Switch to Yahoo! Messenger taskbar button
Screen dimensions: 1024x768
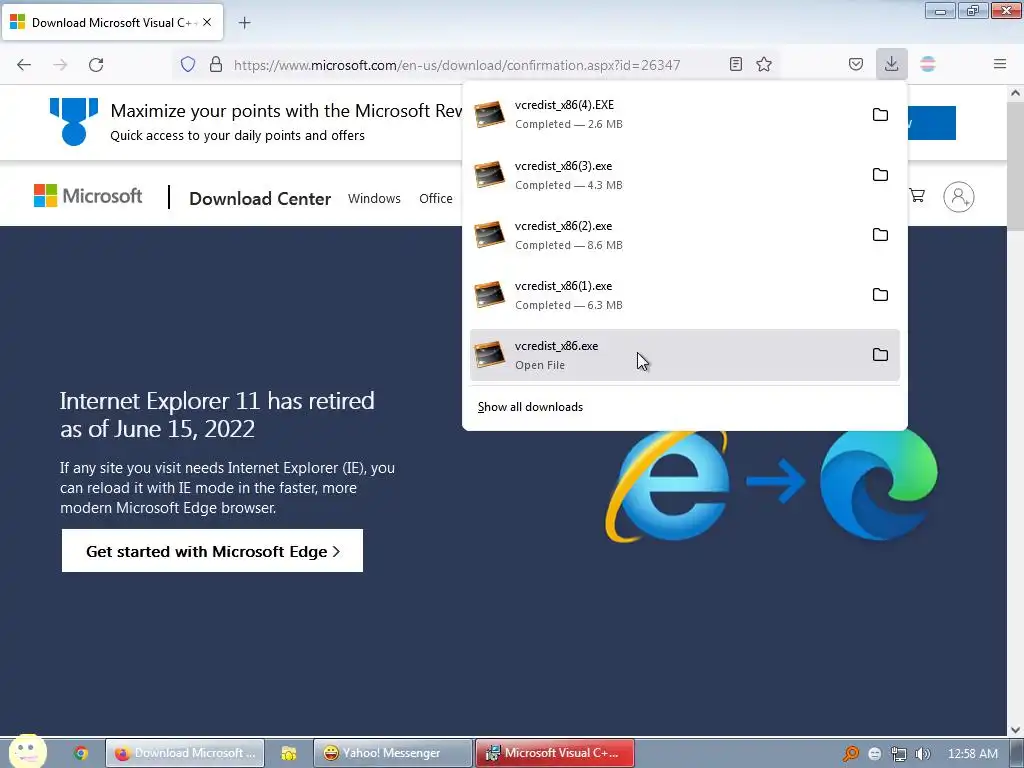[x=392, y=753]
